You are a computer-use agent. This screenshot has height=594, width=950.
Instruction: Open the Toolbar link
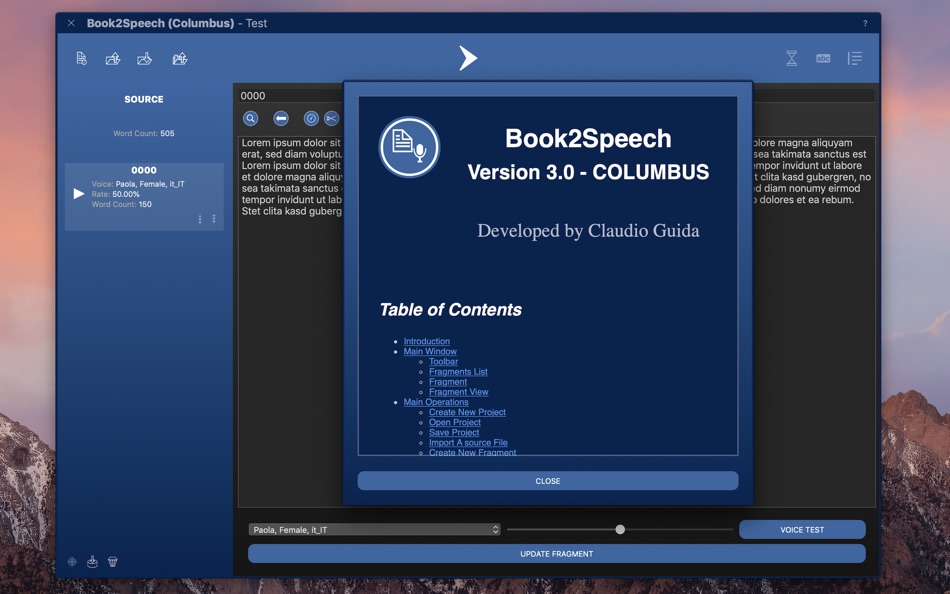coord(443,362)
